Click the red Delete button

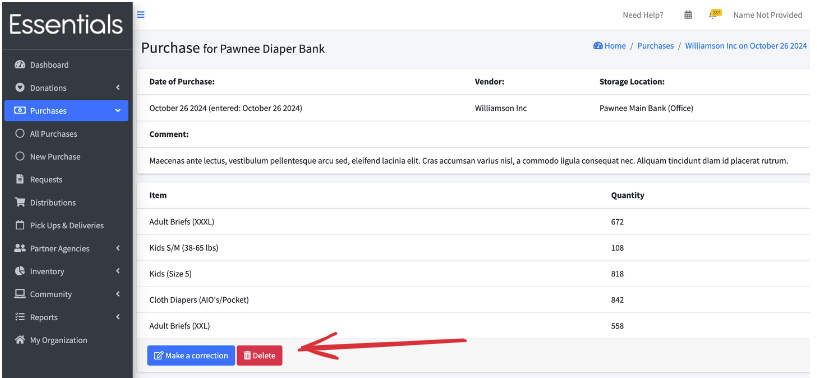click(259, 356)
